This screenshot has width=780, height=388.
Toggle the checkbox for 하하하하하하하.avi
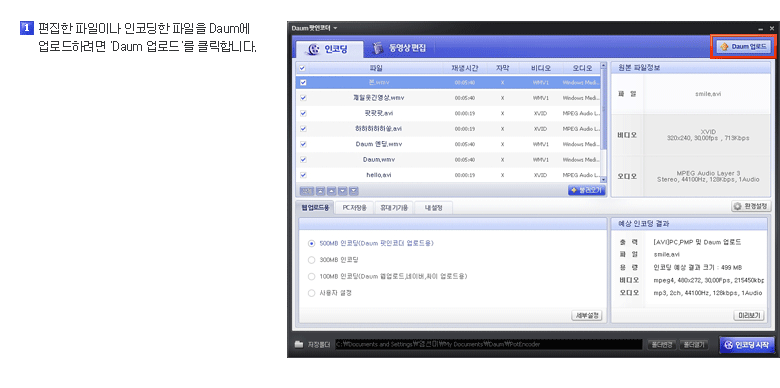point(303,129)
